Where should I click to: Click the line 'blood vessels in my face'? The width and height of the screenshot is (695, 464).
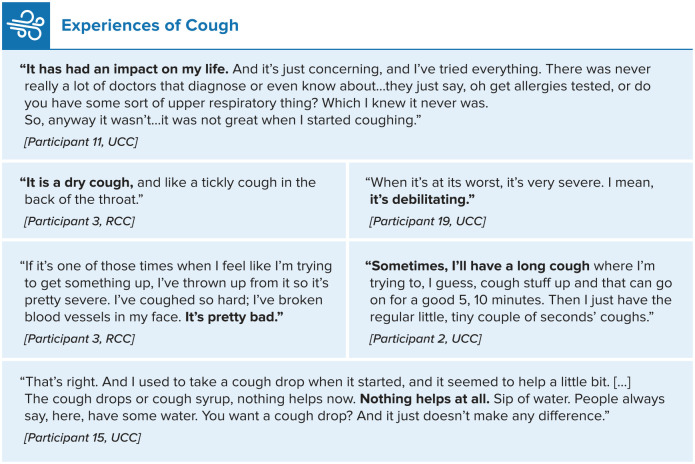(x=103, y=317)
